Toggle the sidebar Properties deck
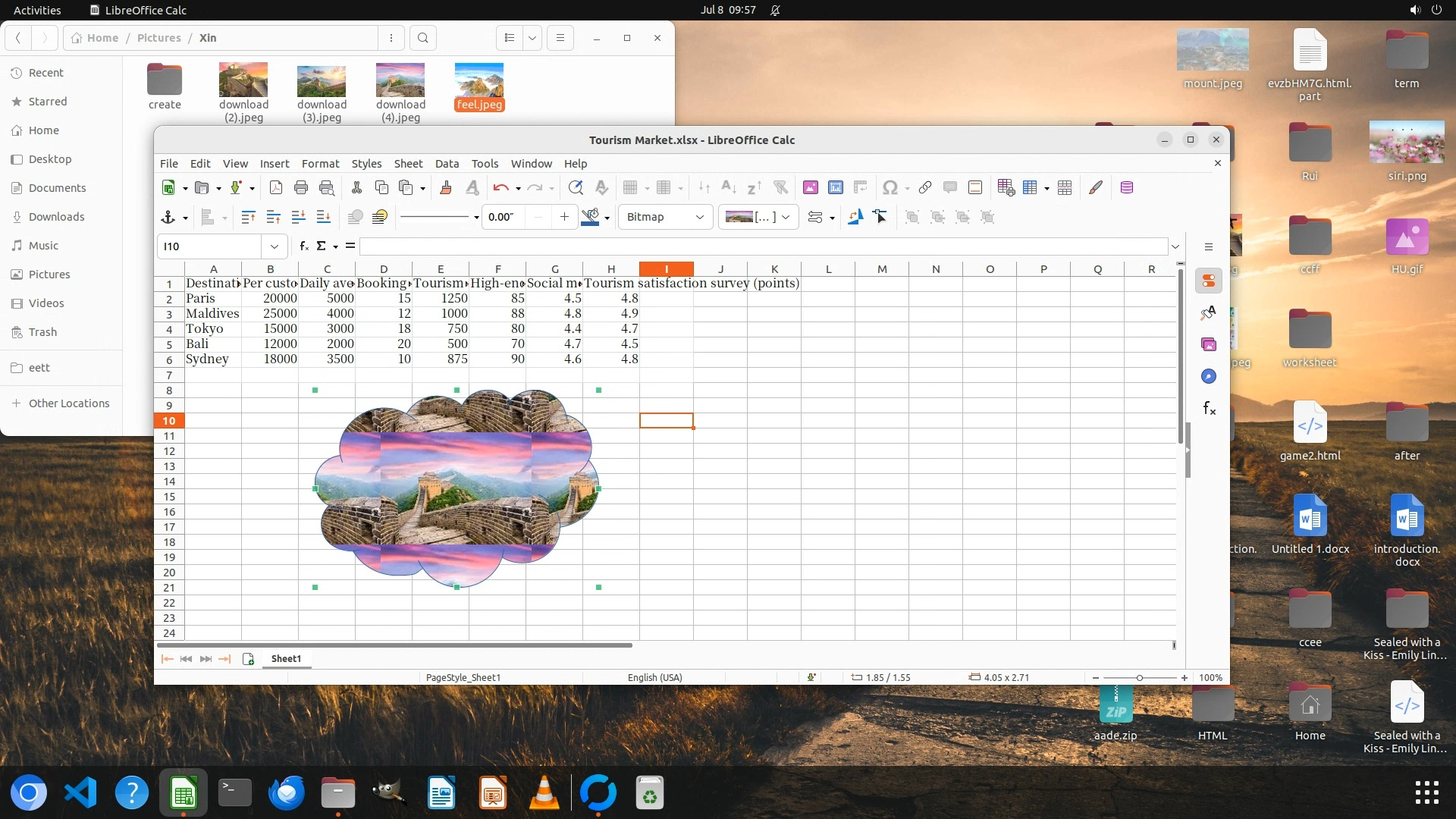Screen dimensions: 1456x819 1209,281
